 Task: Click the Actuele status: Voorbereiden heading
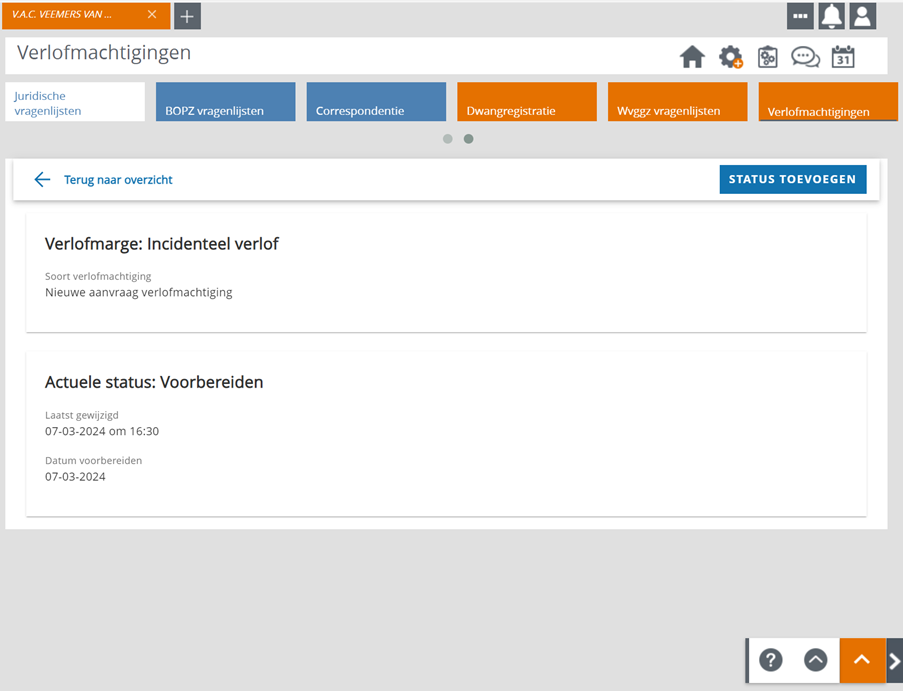click(x=154, y=382)
